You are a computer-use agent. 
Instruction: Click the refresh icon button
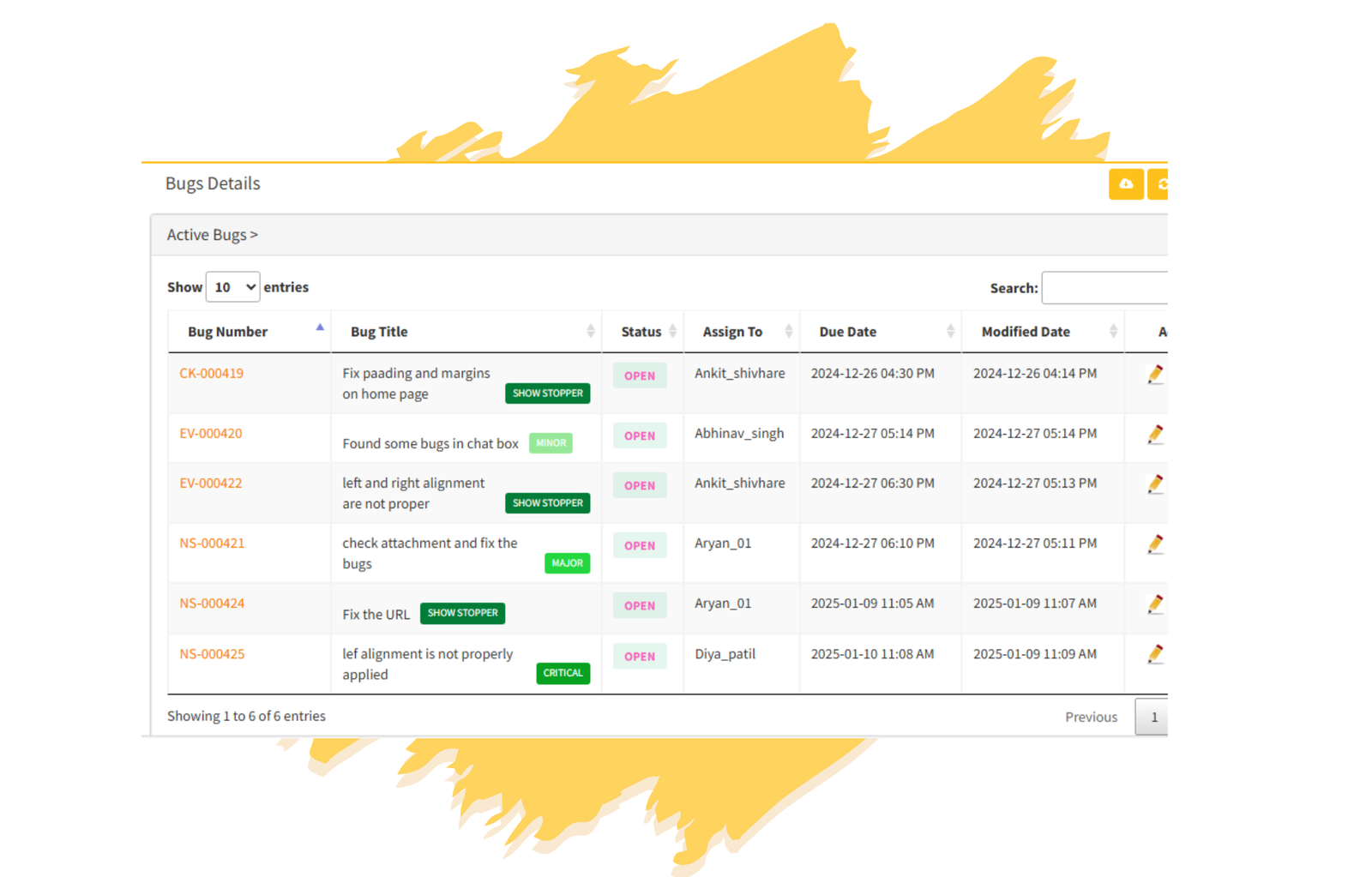(x=1159, y=184)
